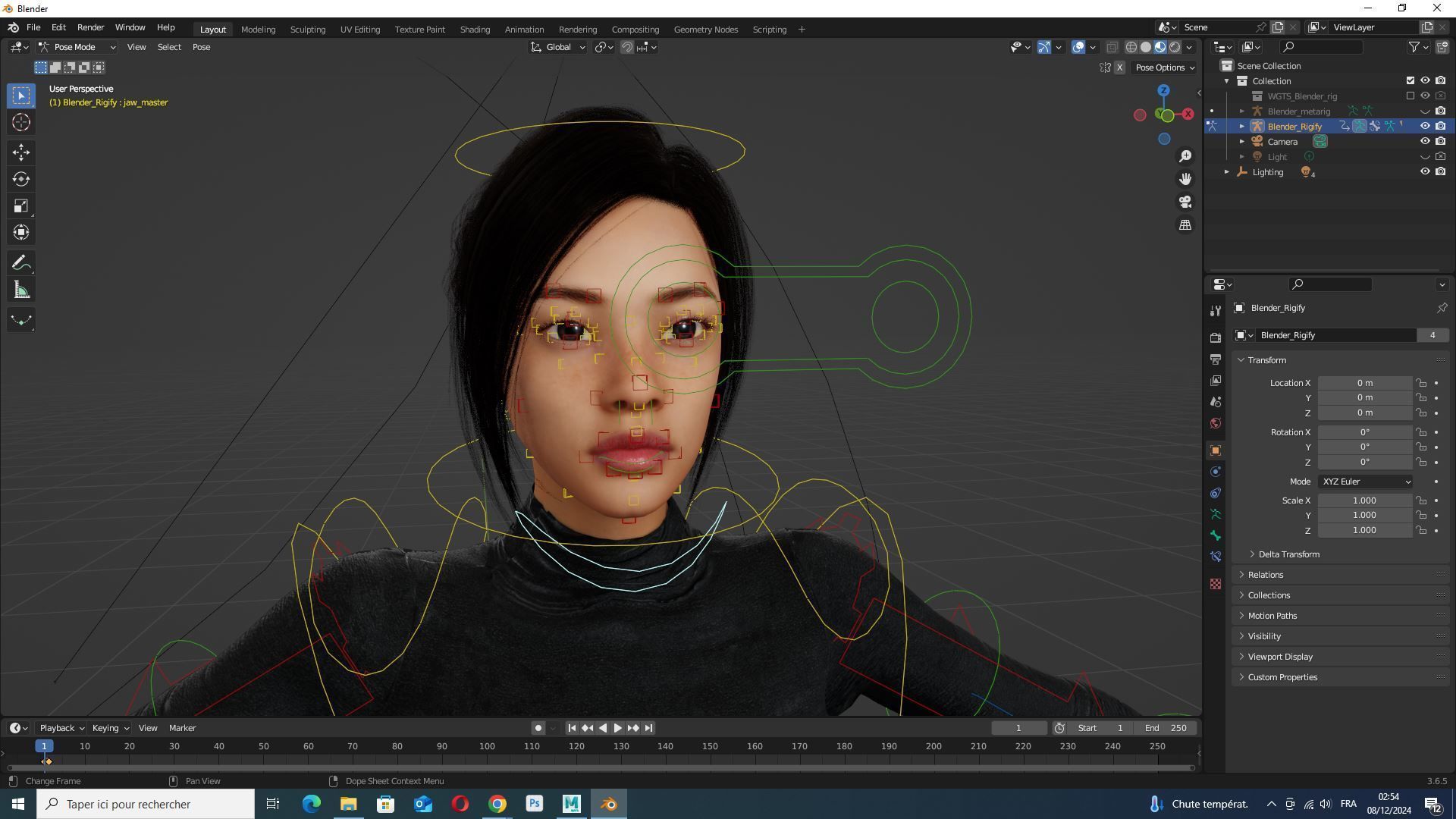Toggle X mirror in Pose Options
Image resolution: width=1456 pixels, height=819 pixels.
1119,67
